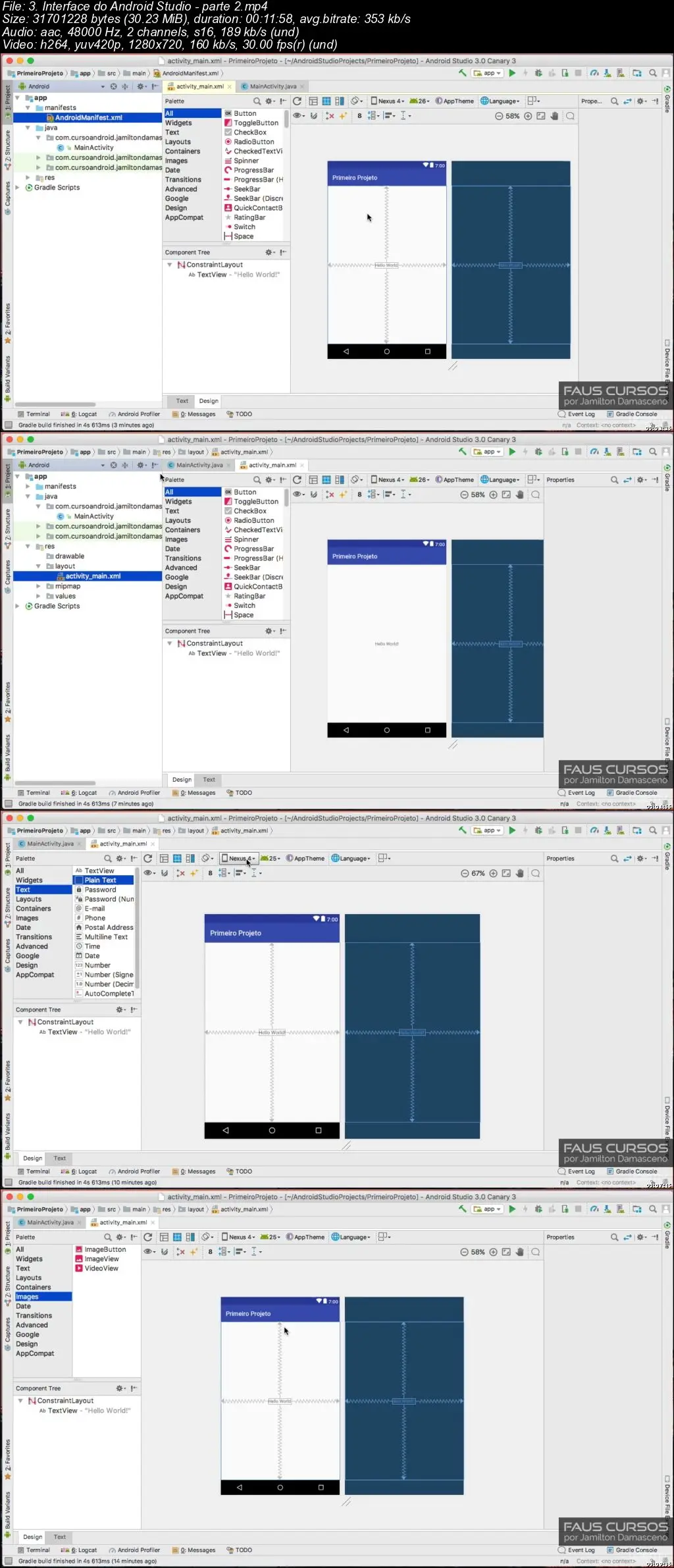Click the Component Tree gear icon in bottom frame
The width and height of the screenshot is (674, 1568).
coord(120,1388)
